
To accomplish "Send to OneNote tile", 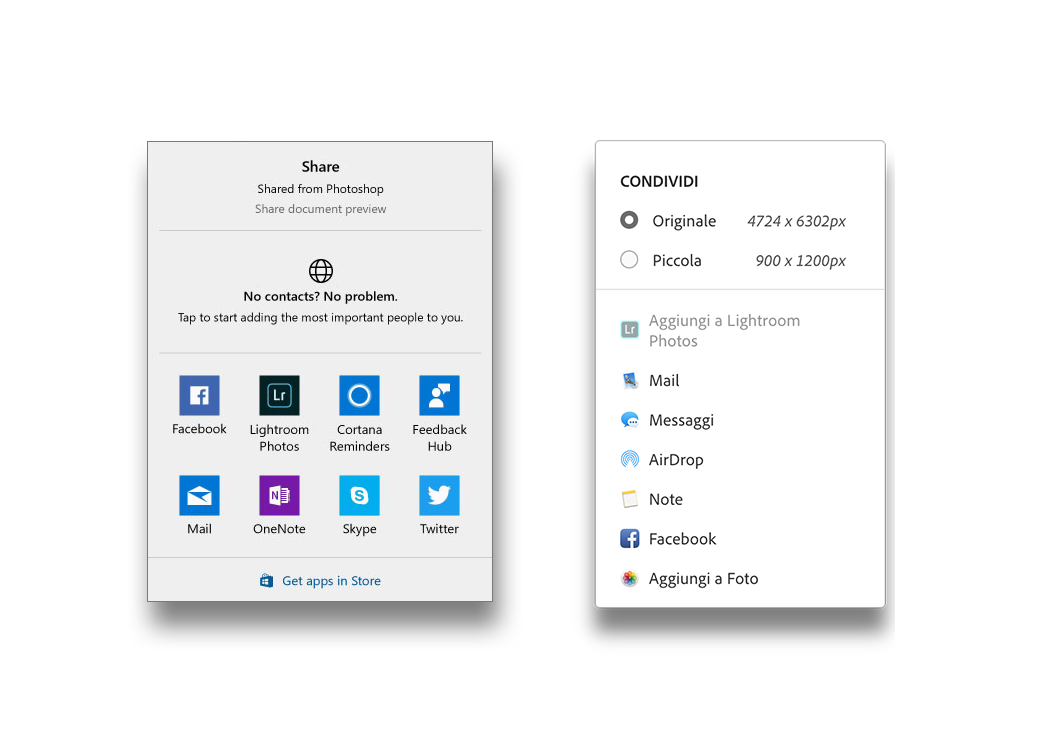I will (x=279, y=495).
